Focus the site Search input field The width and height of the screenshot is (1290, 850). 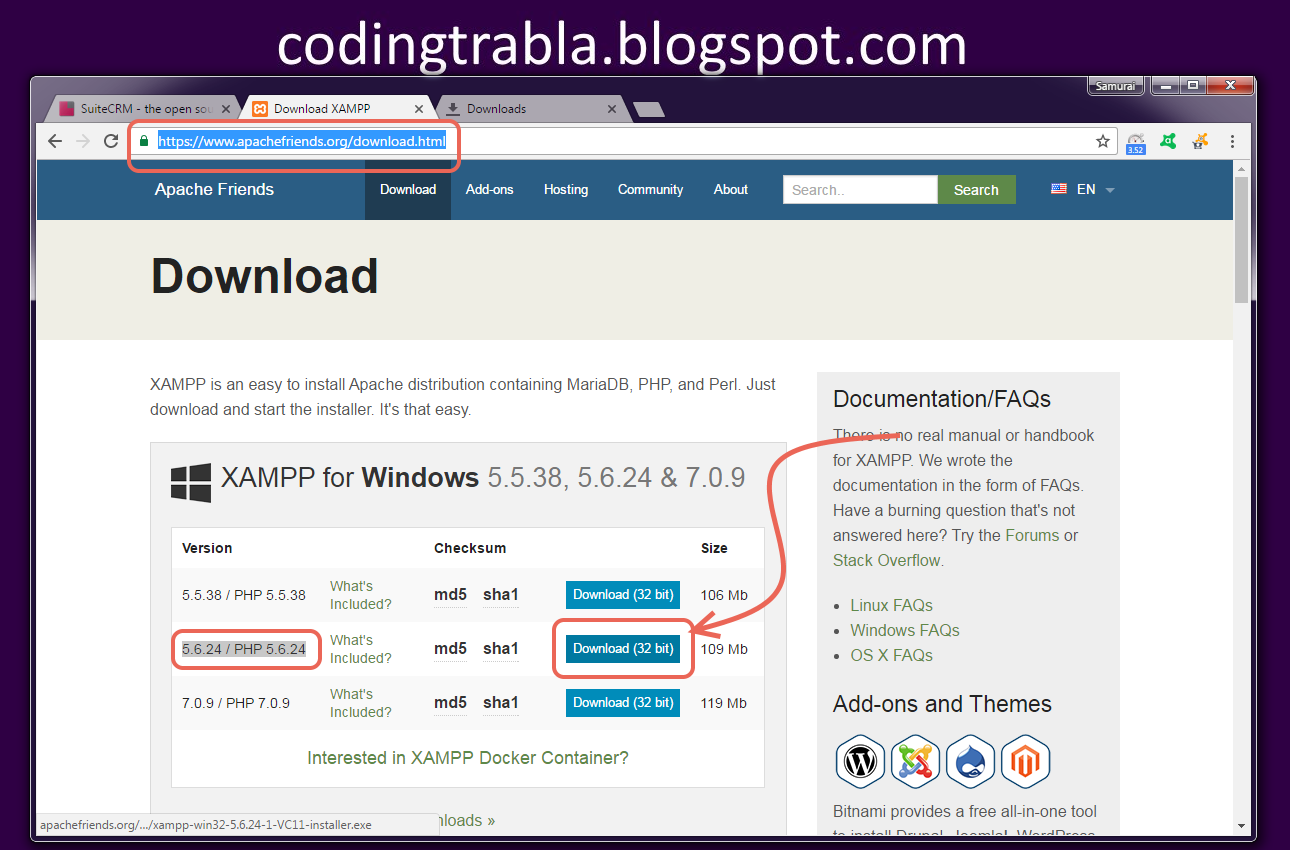[860, 190]
